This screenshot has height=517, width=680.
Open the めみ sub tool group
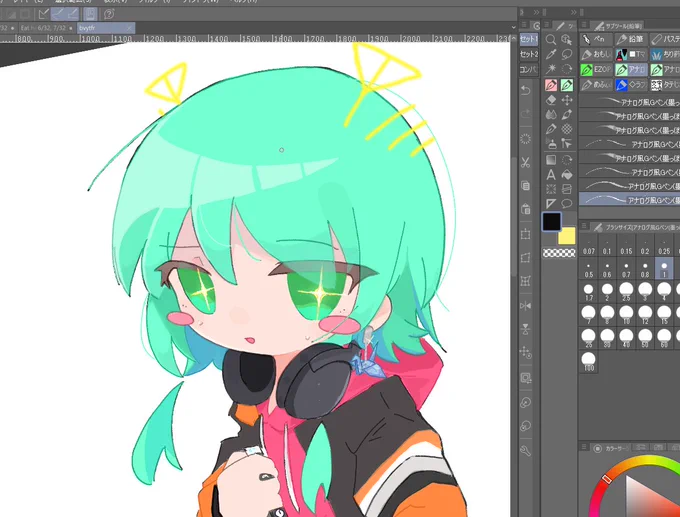click(x=596, y=85)
